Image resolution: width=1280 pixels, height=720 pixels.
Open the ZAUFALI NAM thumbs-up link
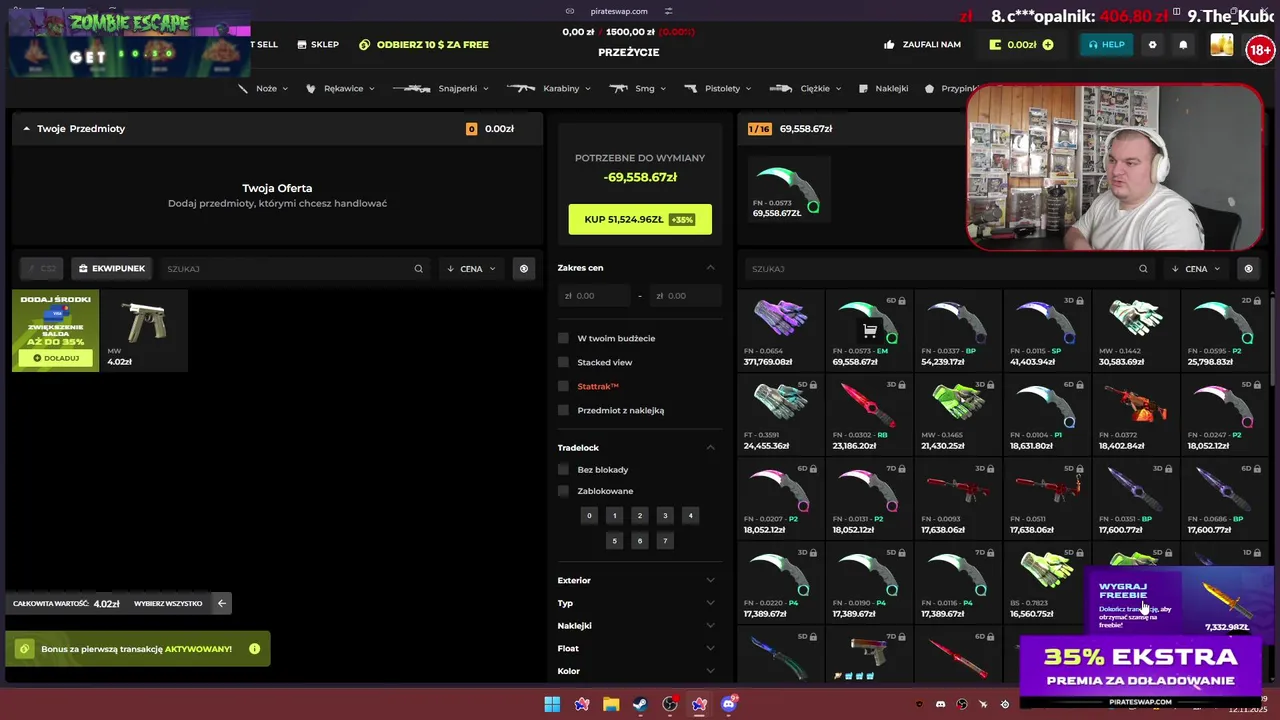[x=922, y=45]
